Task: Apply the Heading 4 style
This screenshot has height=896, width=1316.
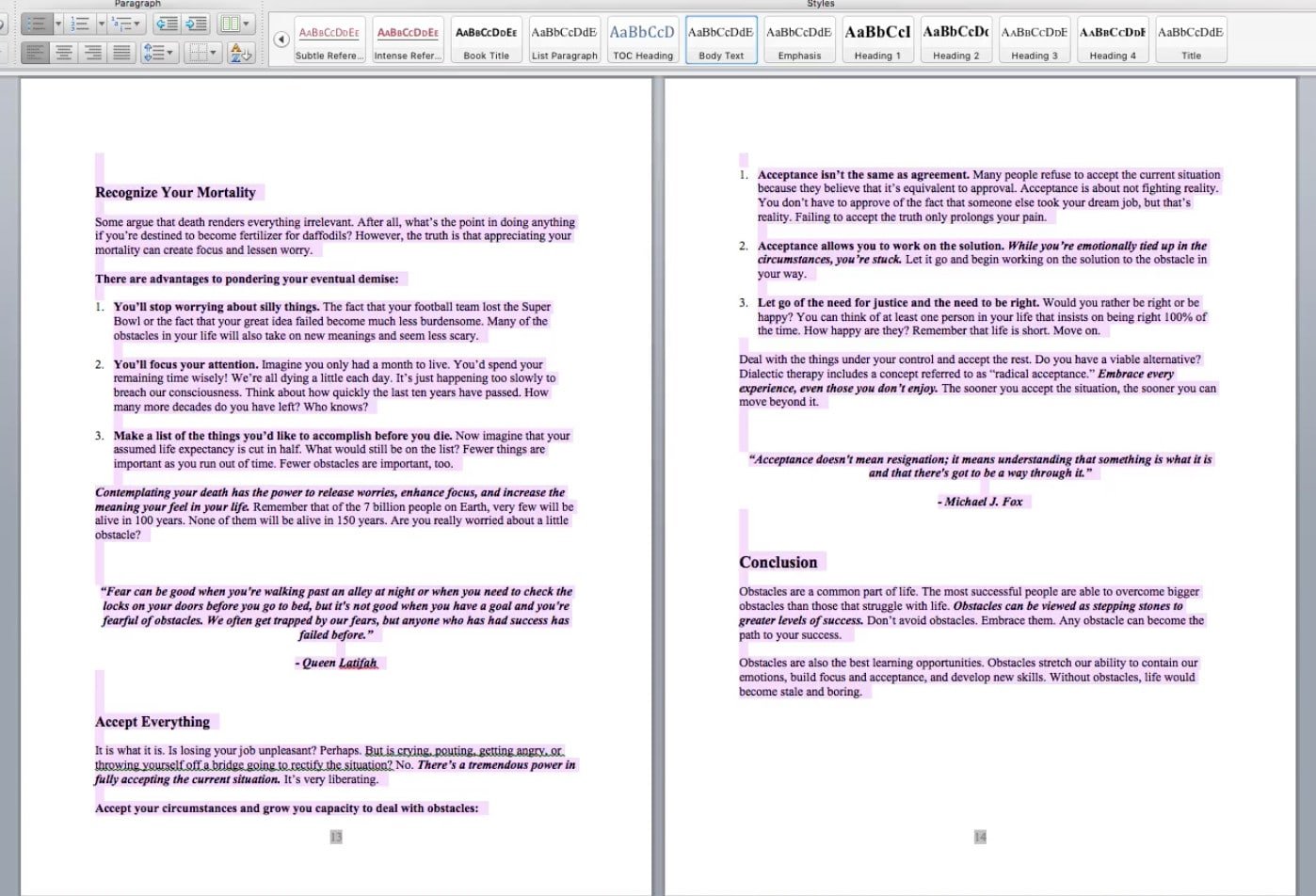Action: pyautogui.click(x=1113, y=40)
